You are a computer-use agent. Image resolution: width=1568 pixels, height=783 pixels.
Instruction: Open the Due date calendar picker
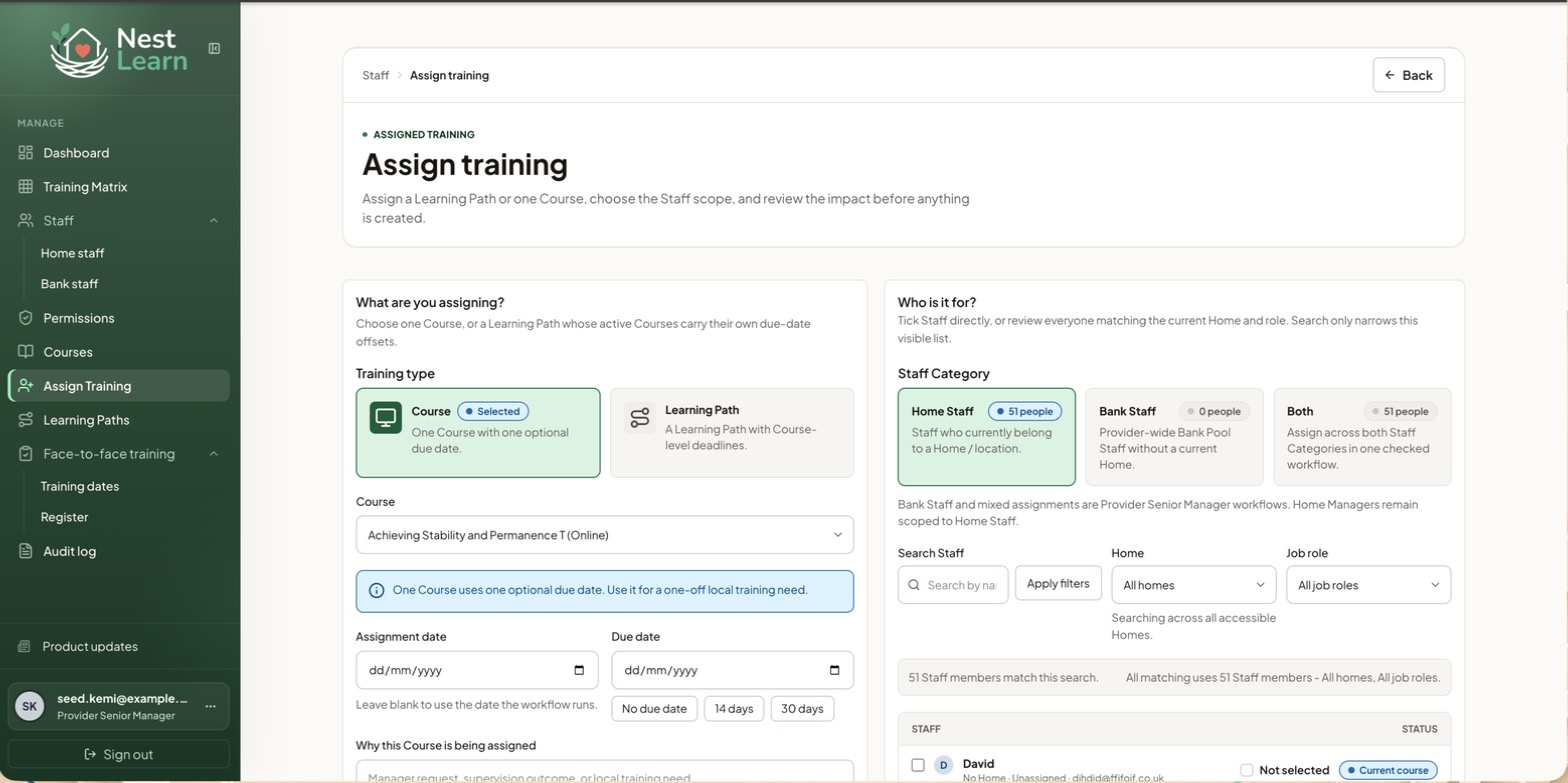click(x=835, y=670)
